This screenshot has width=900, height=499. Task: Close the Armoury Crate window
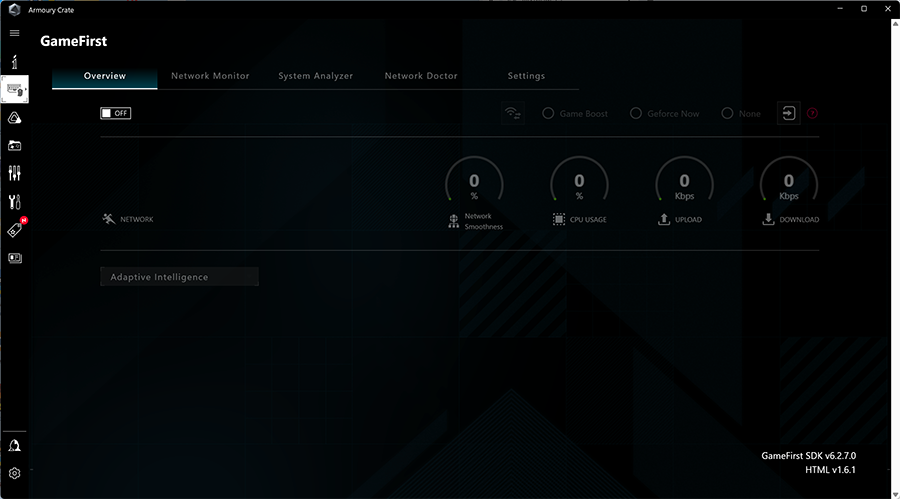point(887,9)
